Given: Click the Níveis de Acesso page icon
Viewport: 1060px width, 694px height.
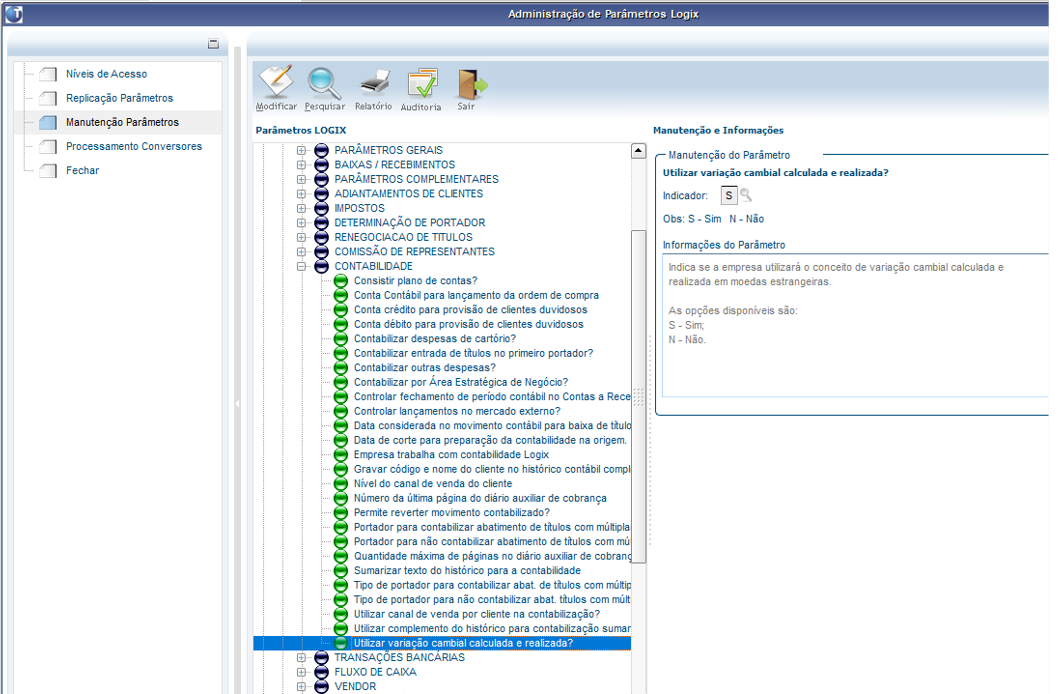Looking at the screenshot, I should (x=48, y=74).
